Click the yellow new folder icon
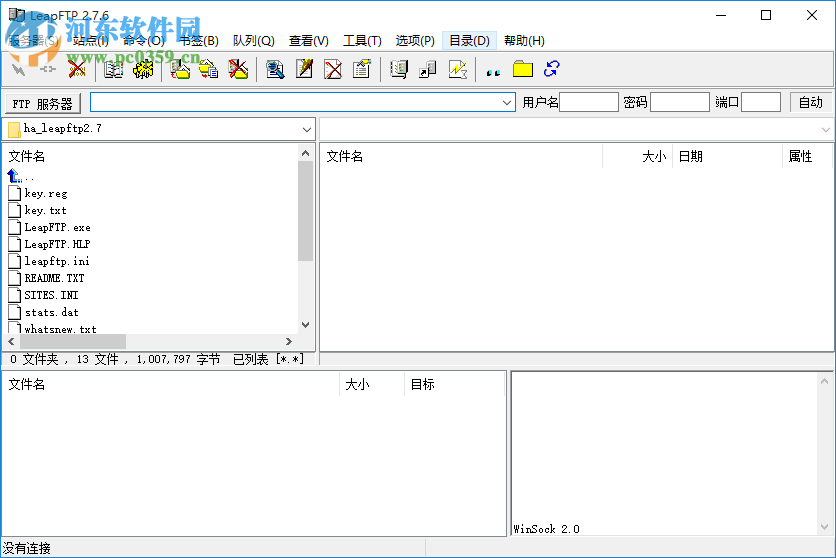This screenshot has width=836, height=558. [x=523, y=69]
